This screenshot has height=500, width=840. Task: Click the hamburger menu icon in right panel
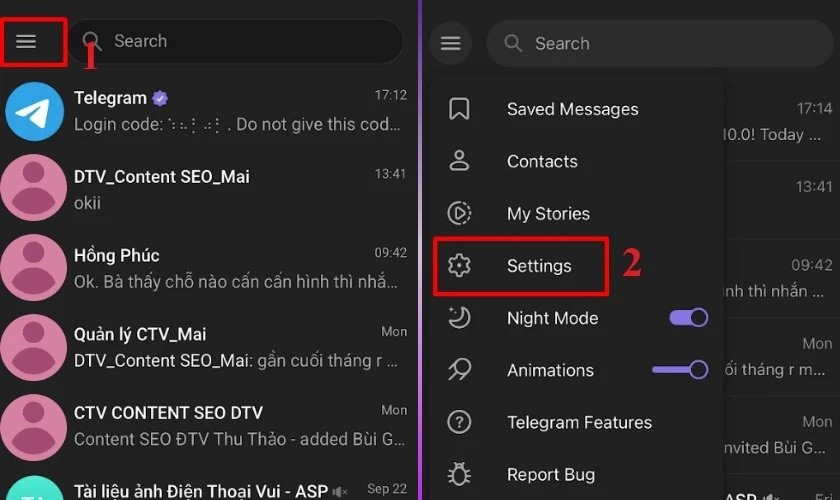coord(451,43)
